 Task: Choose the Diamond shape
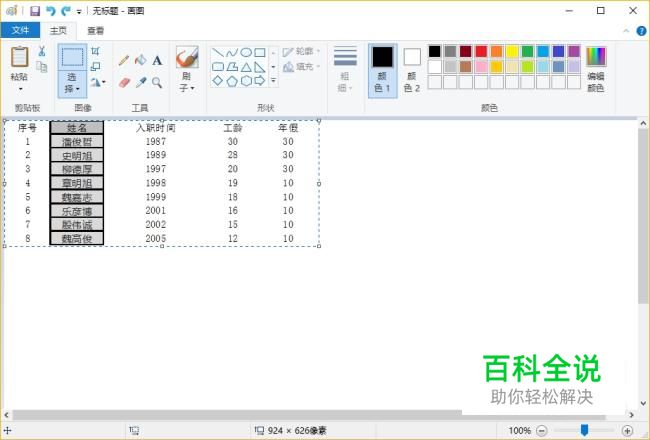(x=218, y=81)
